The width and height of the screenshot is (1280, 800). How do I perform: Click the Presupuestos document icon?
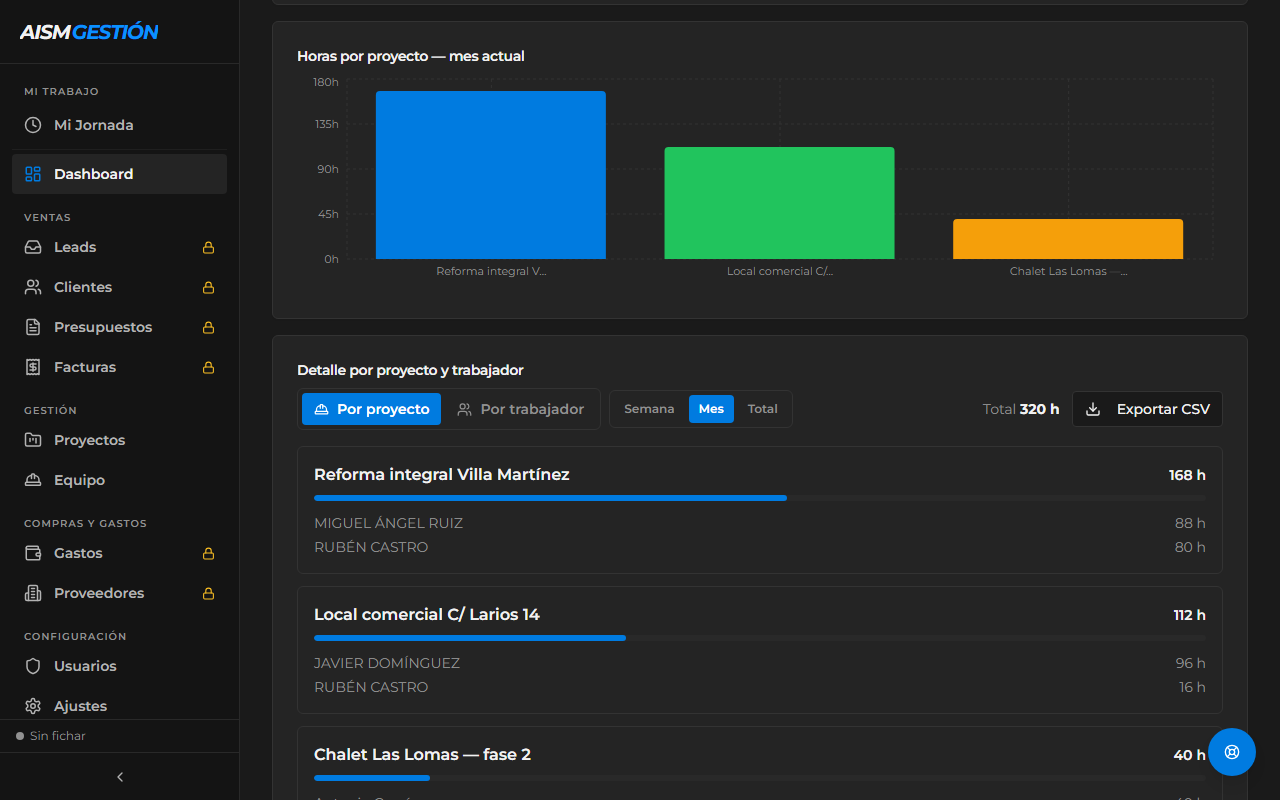pyautogui.click(x=33, y=327)
